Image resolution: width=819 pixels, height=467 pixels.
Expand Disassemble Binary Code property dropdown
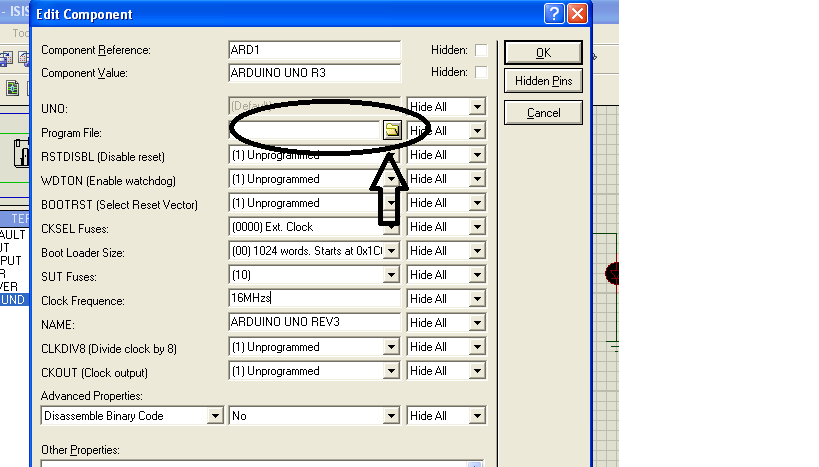pyautogui.click(x=215, y=416)
